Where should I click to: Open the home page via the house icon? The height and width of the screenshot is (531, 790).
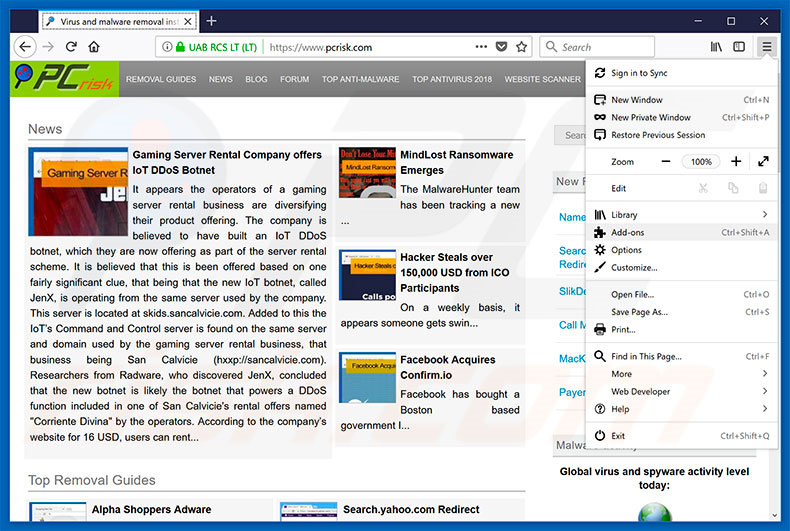[94, 47]
